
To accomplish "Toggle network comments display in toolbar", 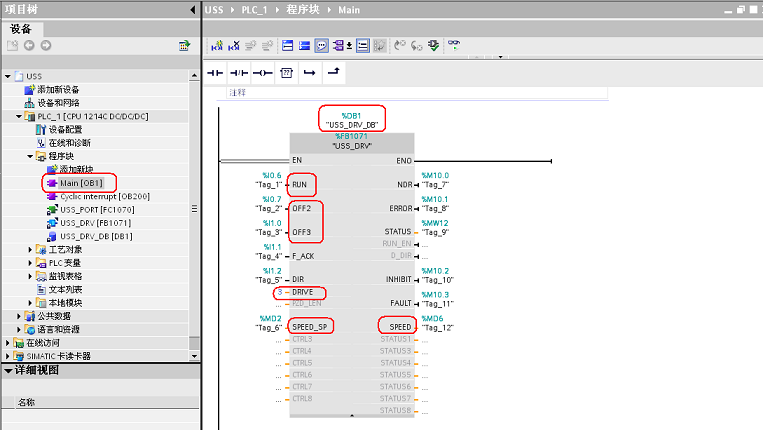I will pyautogui.click(x=321, y=46).
